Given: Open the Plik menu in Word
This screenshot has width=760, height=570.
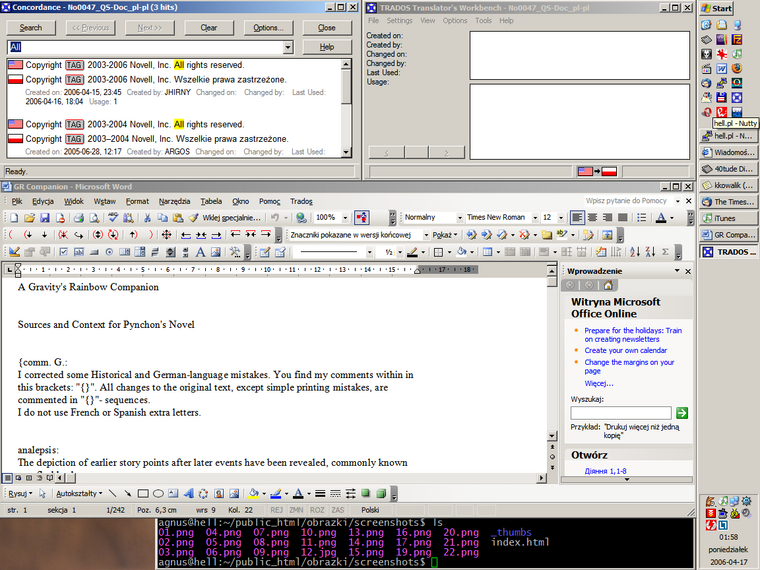Looking at the screenshot, I should click(x=17, y=201).
